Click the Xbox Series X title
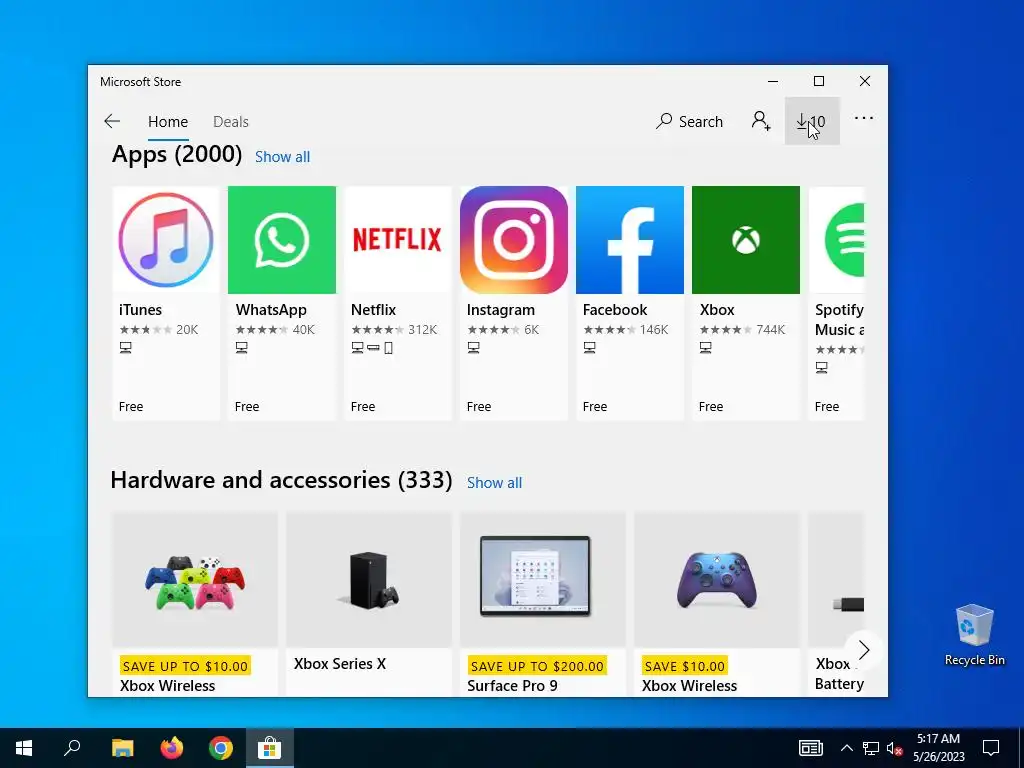The image size is (1024, 768). (340, 664)
